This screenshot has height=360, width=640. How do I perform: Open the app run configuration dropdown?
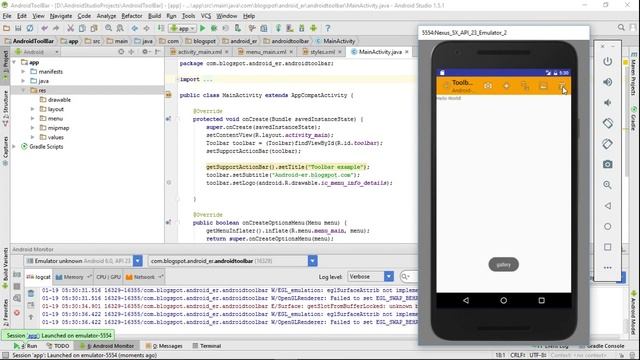point(182,28)
